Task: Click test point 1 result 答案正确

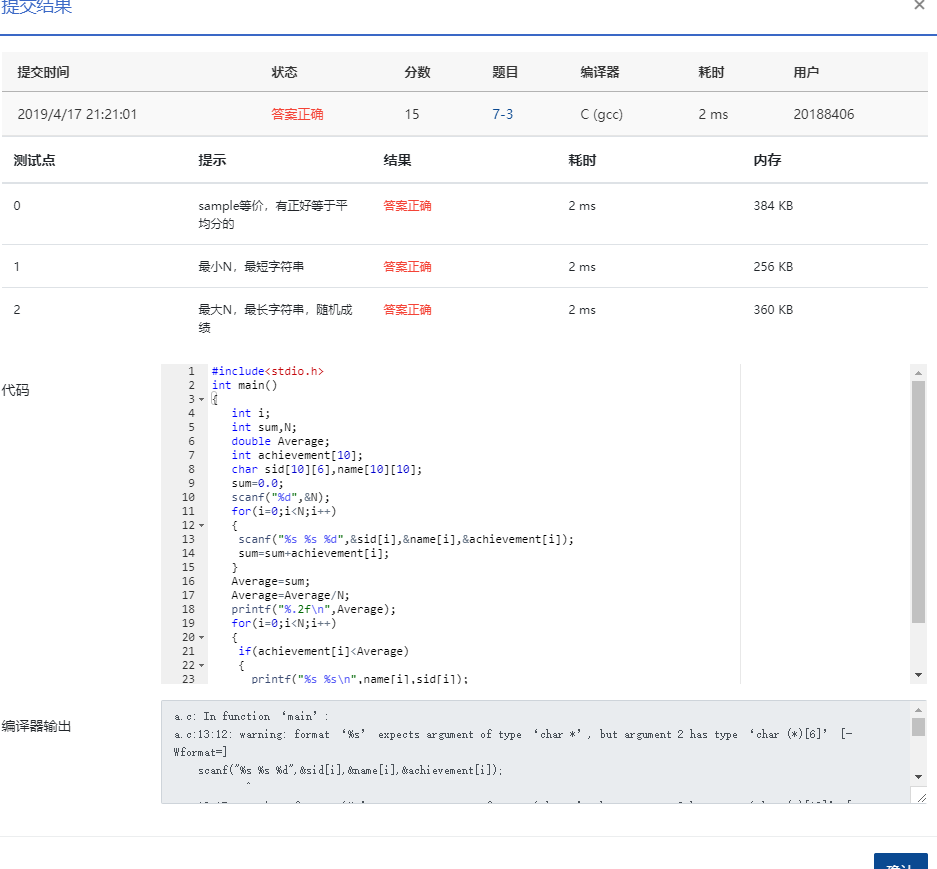Action: (408, 267)
